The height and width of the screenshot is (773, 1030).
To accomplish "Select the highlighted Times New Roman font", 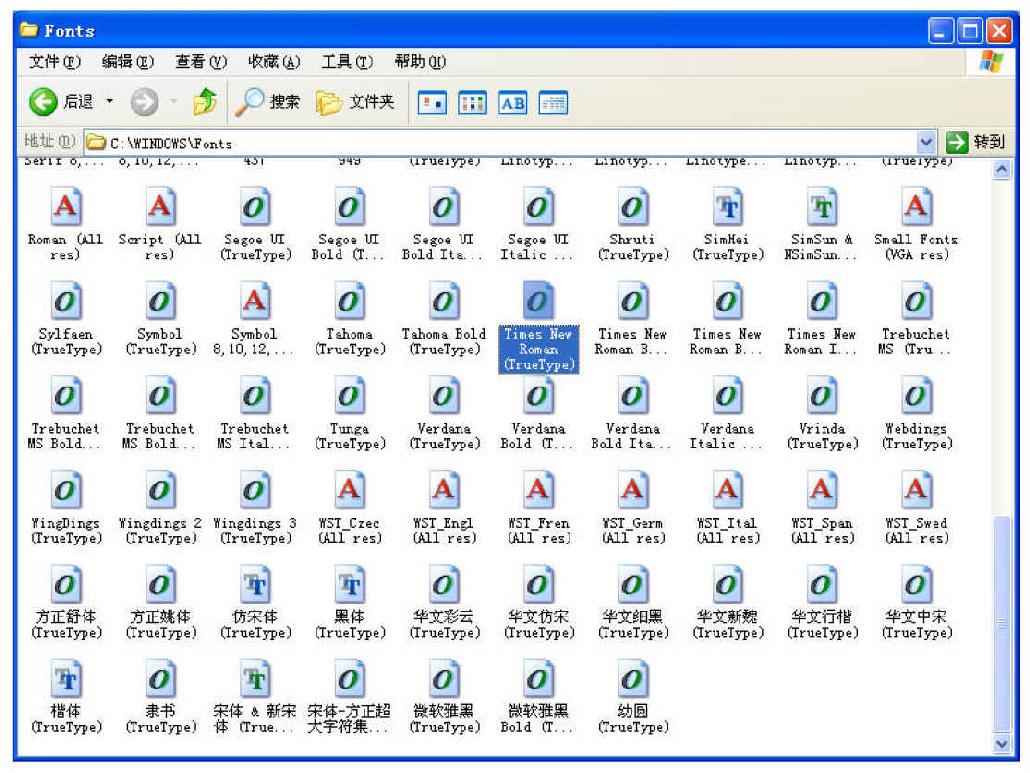I will (539, 327).
